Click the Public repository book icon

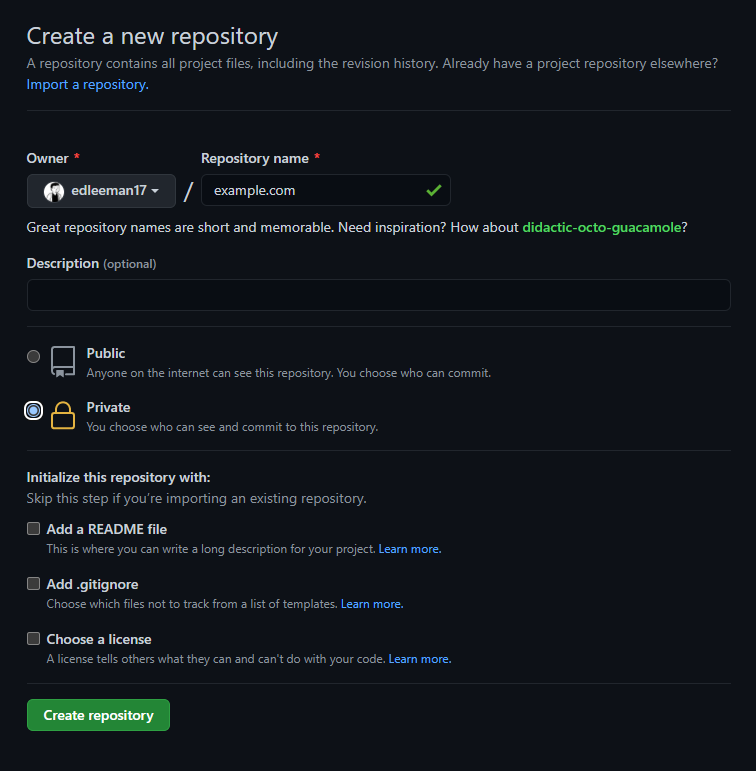63,362
